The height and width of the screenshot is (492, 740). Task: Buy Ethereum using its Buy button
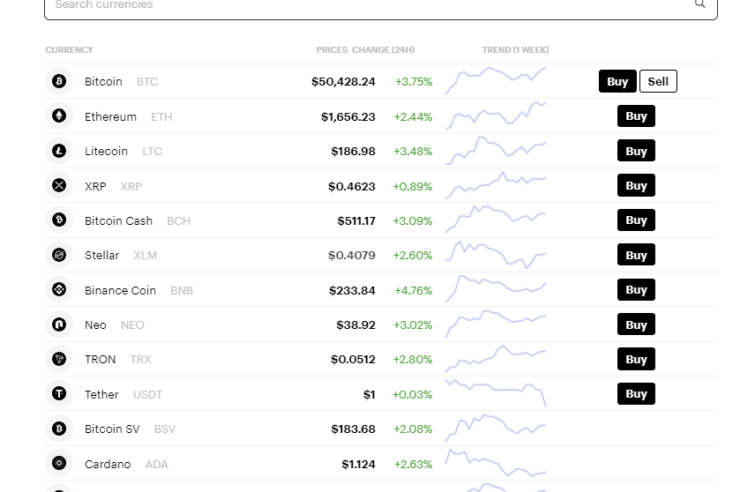tap(636, 116)
